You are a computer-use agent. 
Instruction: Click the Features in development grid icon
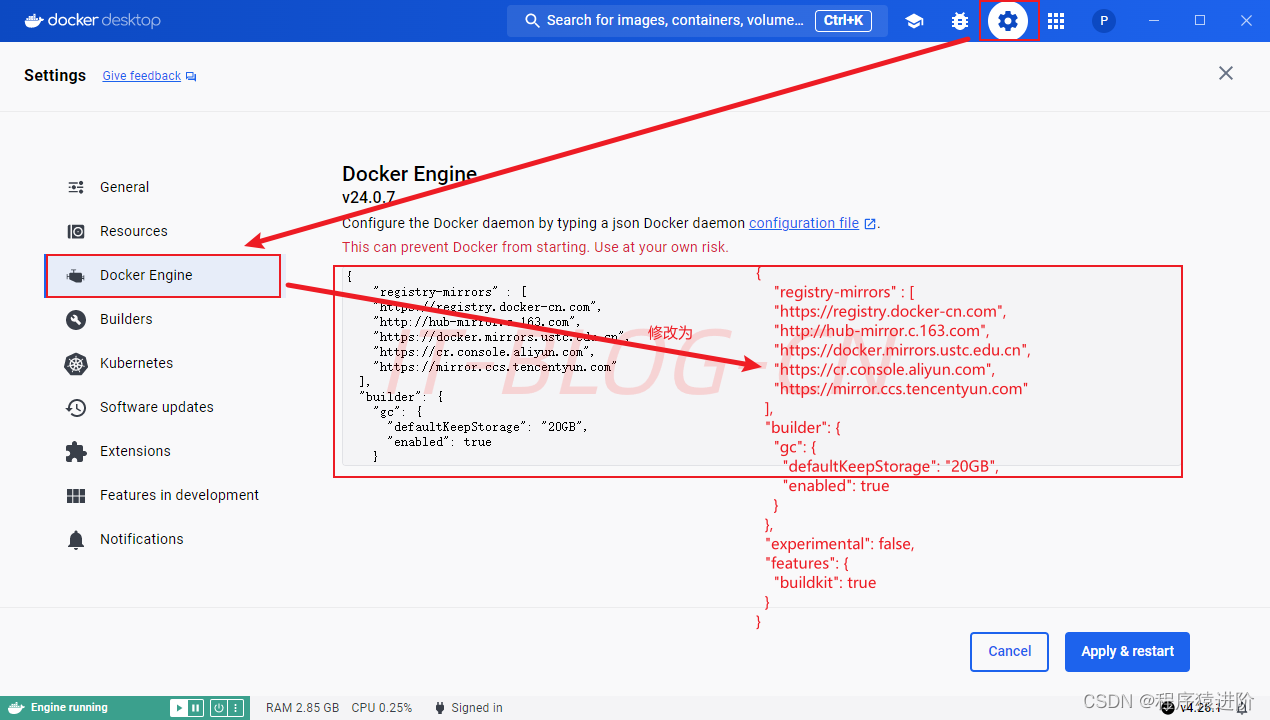tap(76, 496)
